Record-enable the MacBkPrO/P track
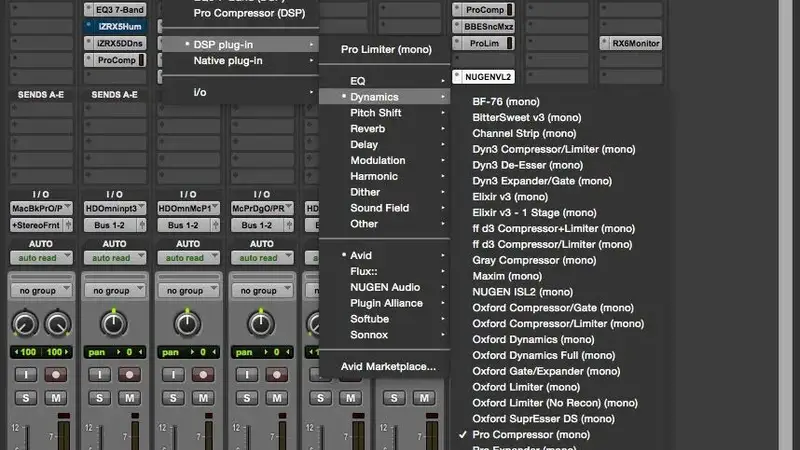Screen dimensions: 800x450 point(56,374)
